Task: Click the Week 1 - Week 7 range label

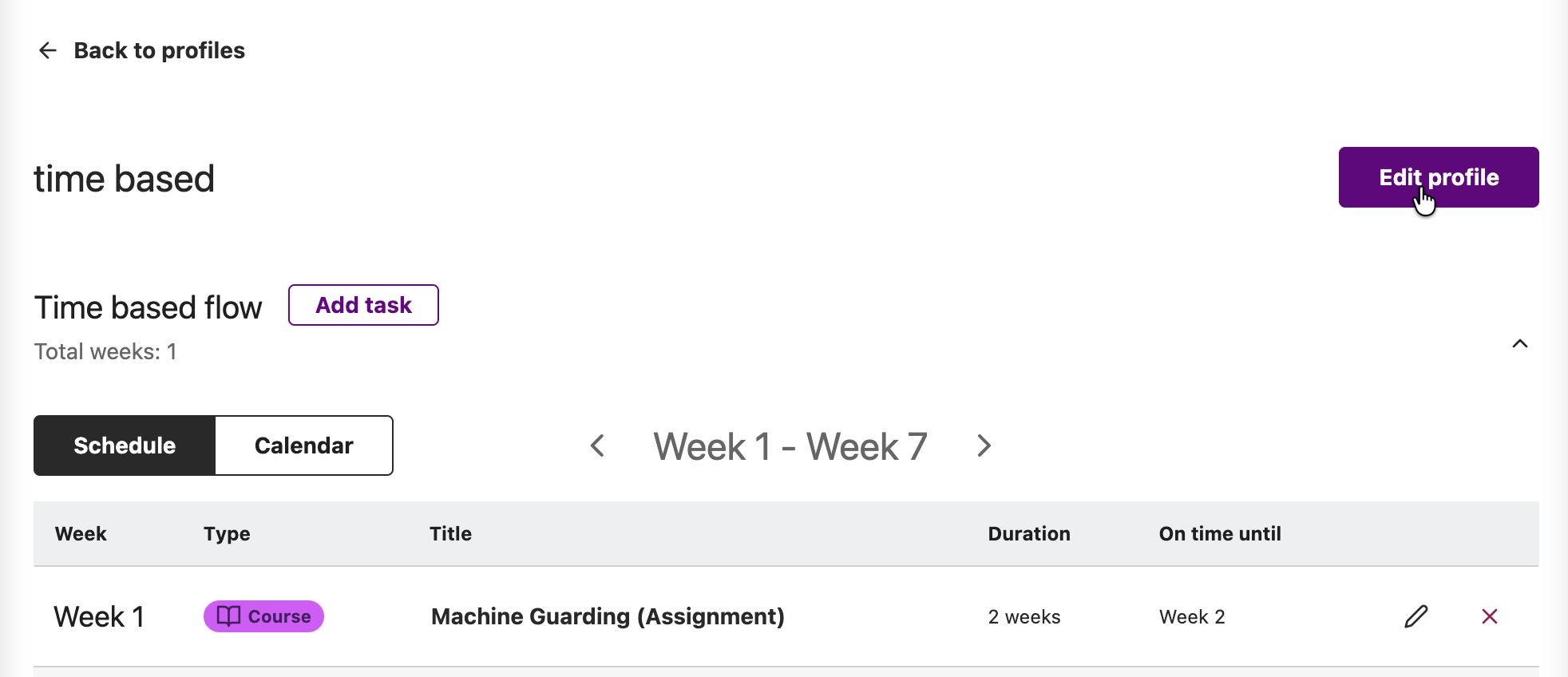Action: 790,446
